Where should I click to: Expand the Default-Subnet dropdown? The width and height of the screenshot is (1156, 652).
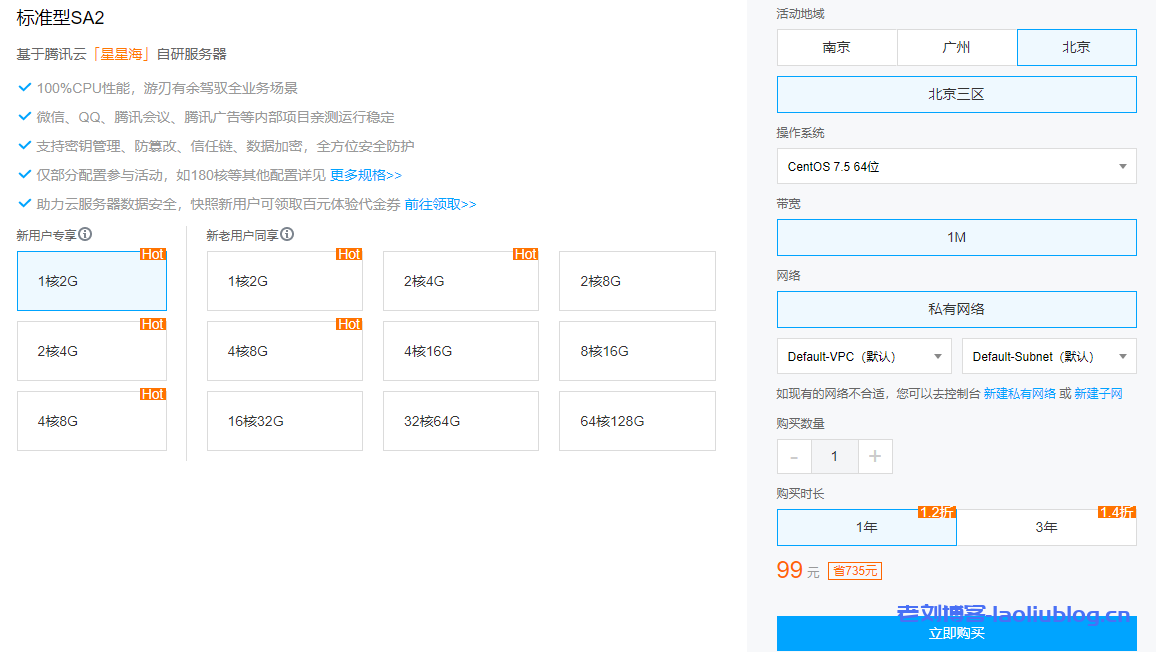1049,357
